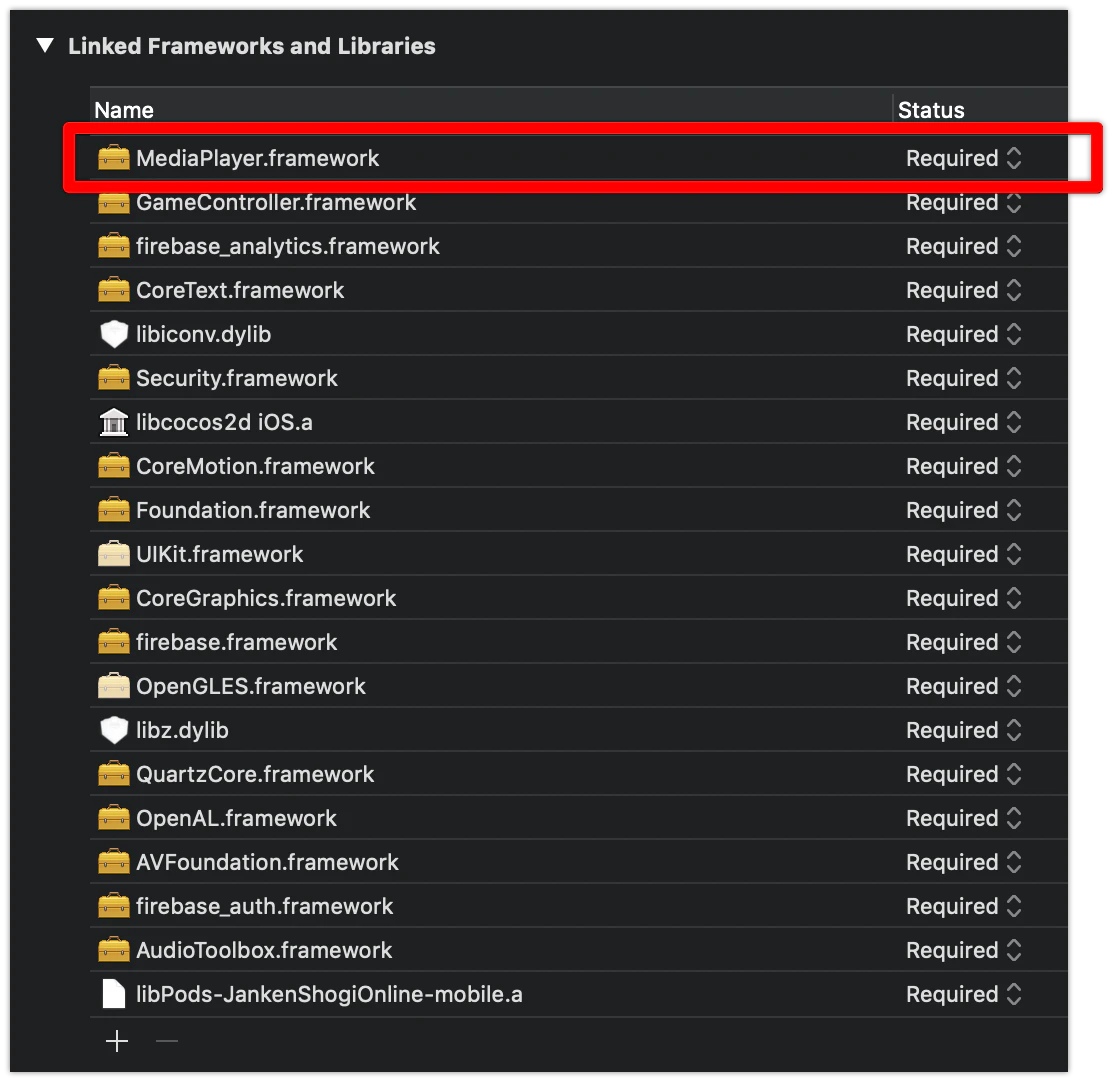Image resolution: width=1118 pixels, height=1082 pixels.
Task: Click the Name column header
Action: click(x=124, y=110)
